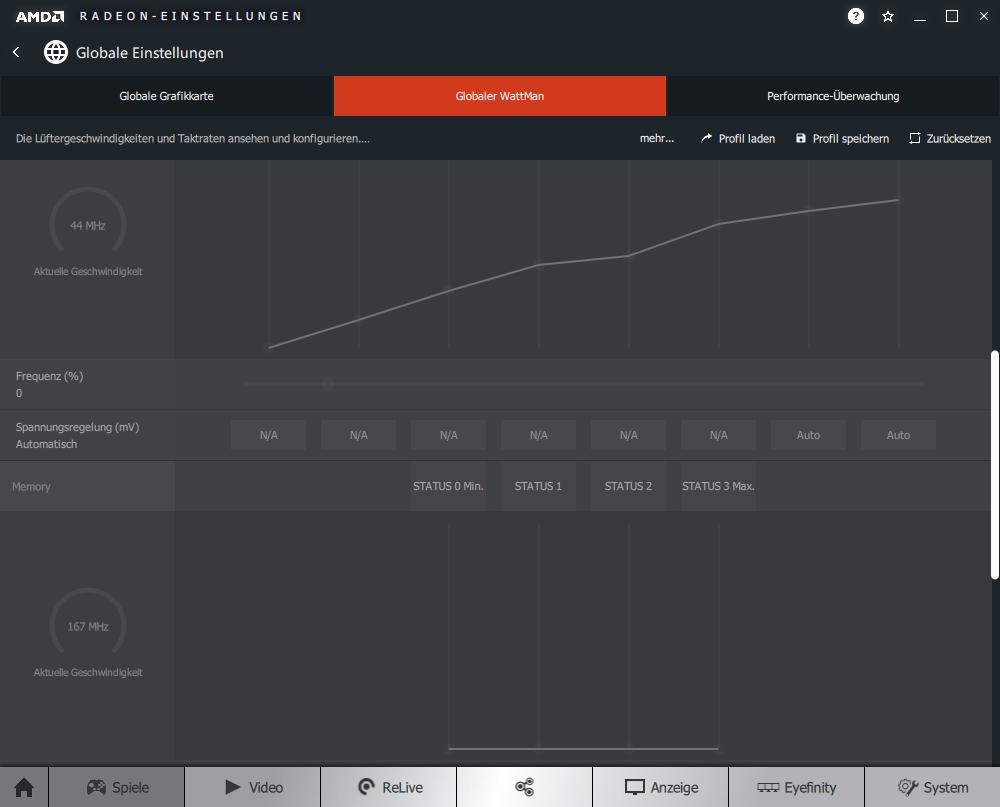
Task: Click the Spannungsregelung (mV) Automatisch label
Action: tap(77, 435)
